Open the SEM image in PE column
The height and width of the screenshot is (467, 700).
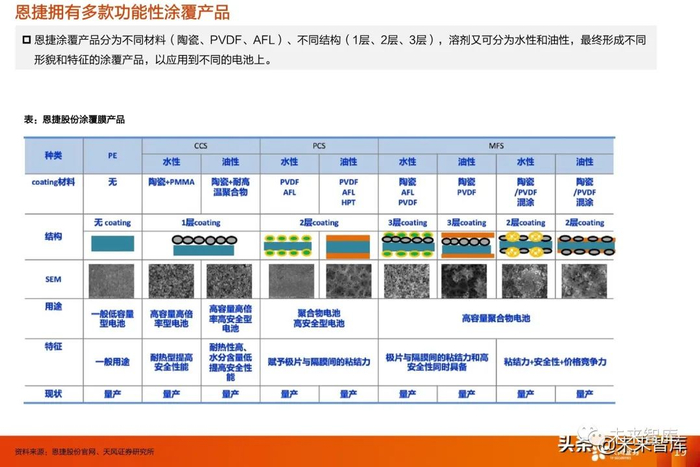point(111,281)
